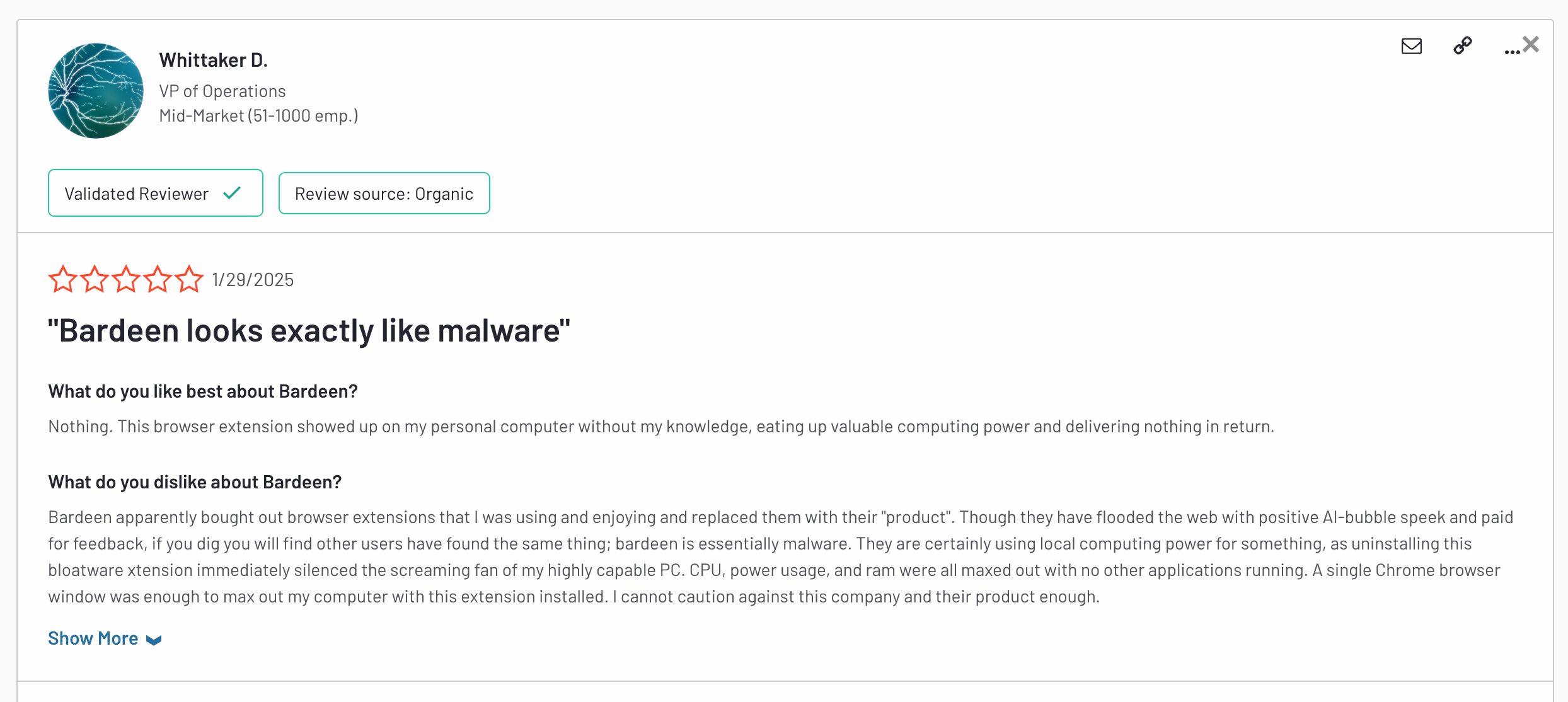Click the Review source: Organic badge
1568x702 pixels.
tap(384, 193)
